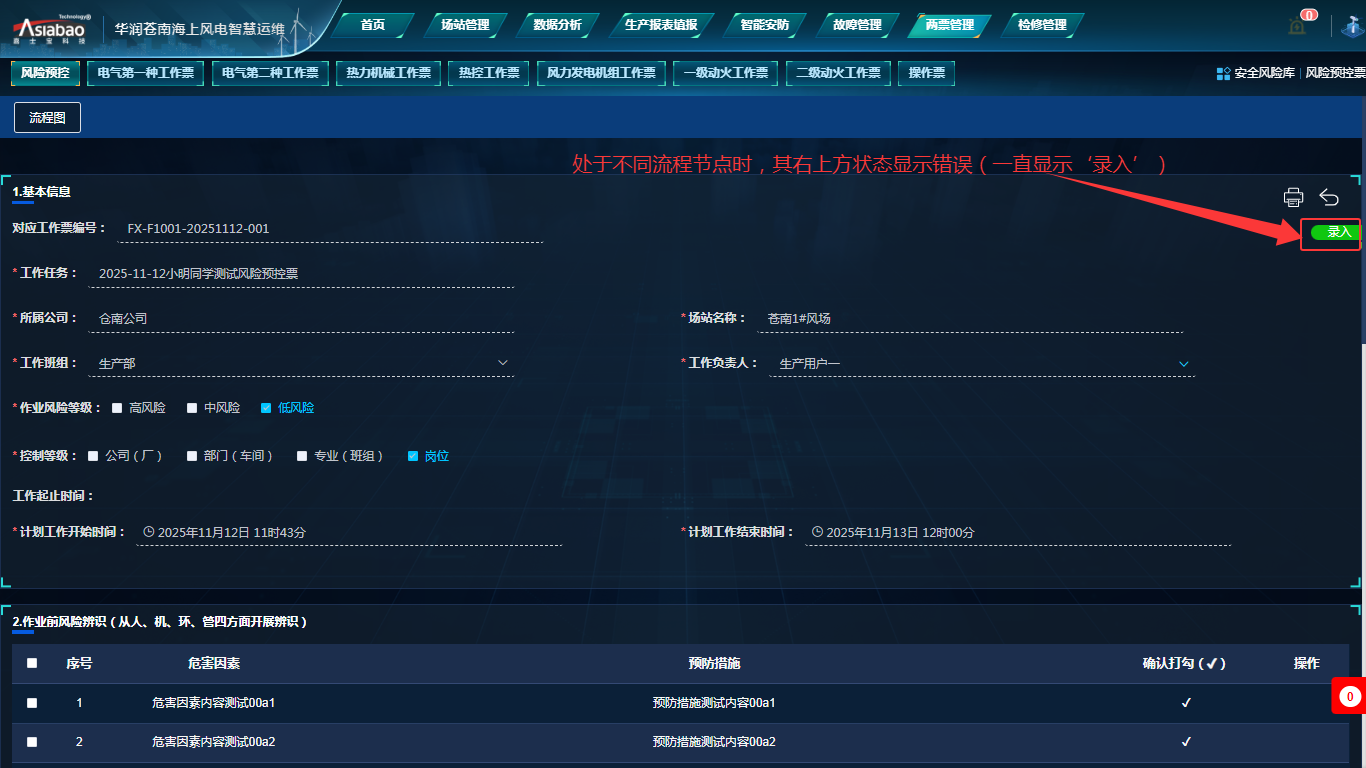The width and height of the screenshot is (1366, 768).
Task: Click the return arrow icon to go back
Action: pos(1329,197)
